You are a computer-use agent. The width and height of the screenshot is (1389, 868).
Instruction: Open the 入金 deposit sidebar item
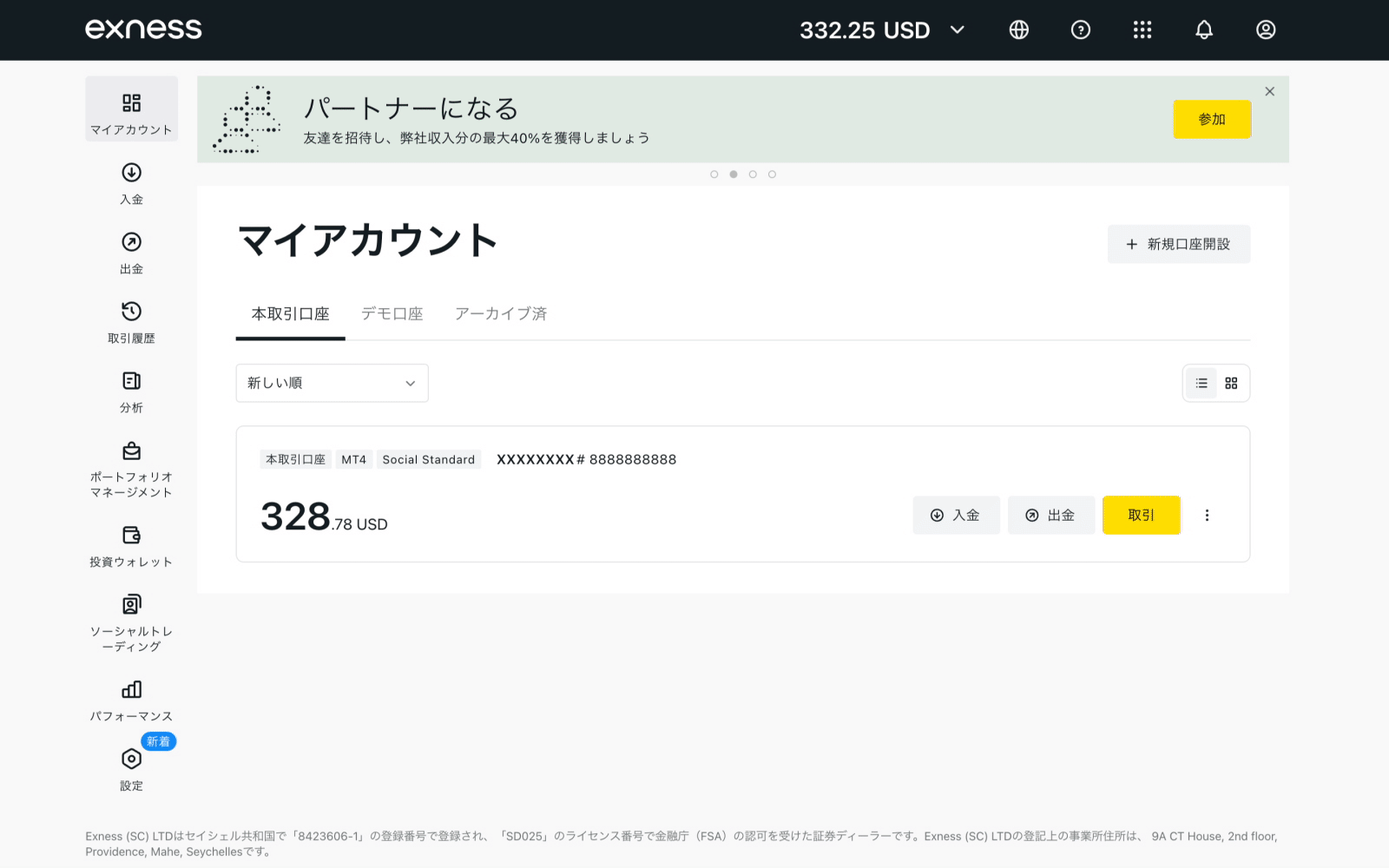click(131, 184)
